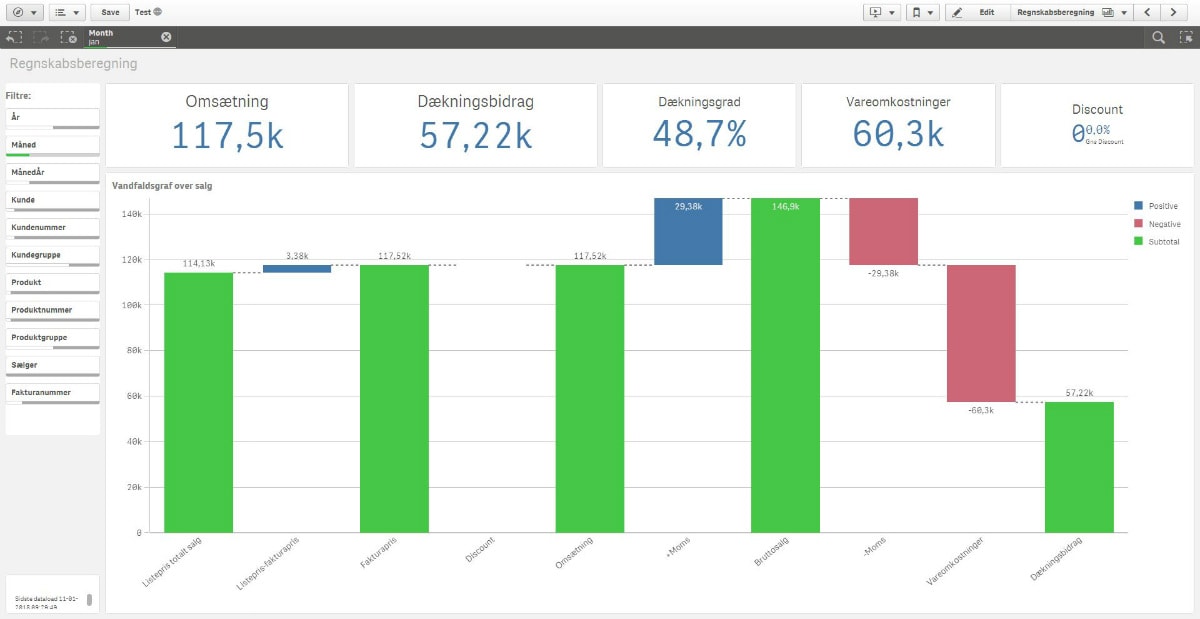Open the smart search magnifier
Screen dimensions: 1200x619
point(1158,37)
